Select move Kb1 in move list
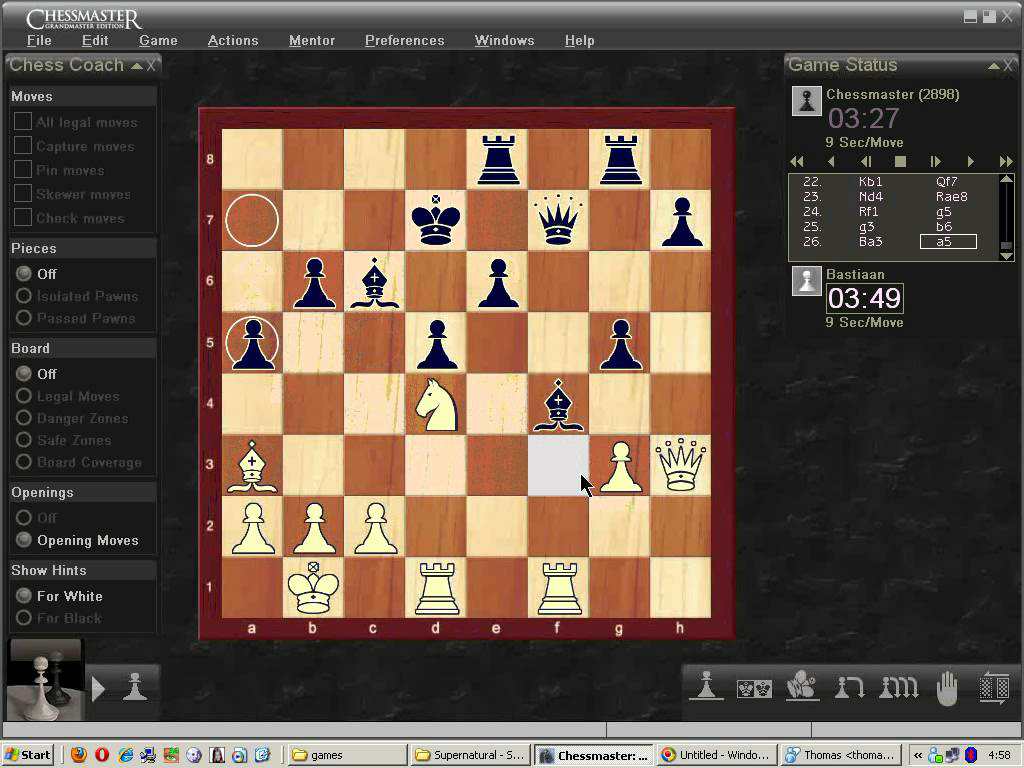This screenshot has height=768, width=1024. coord(871,182)
